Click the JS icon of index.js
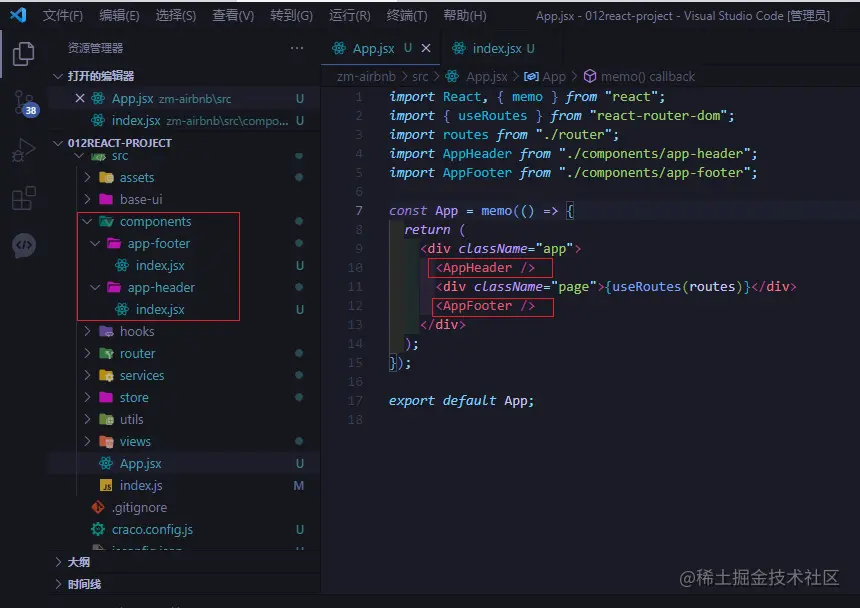The width and height of the screenshot is (860, 608). click(x=106, y=485)
